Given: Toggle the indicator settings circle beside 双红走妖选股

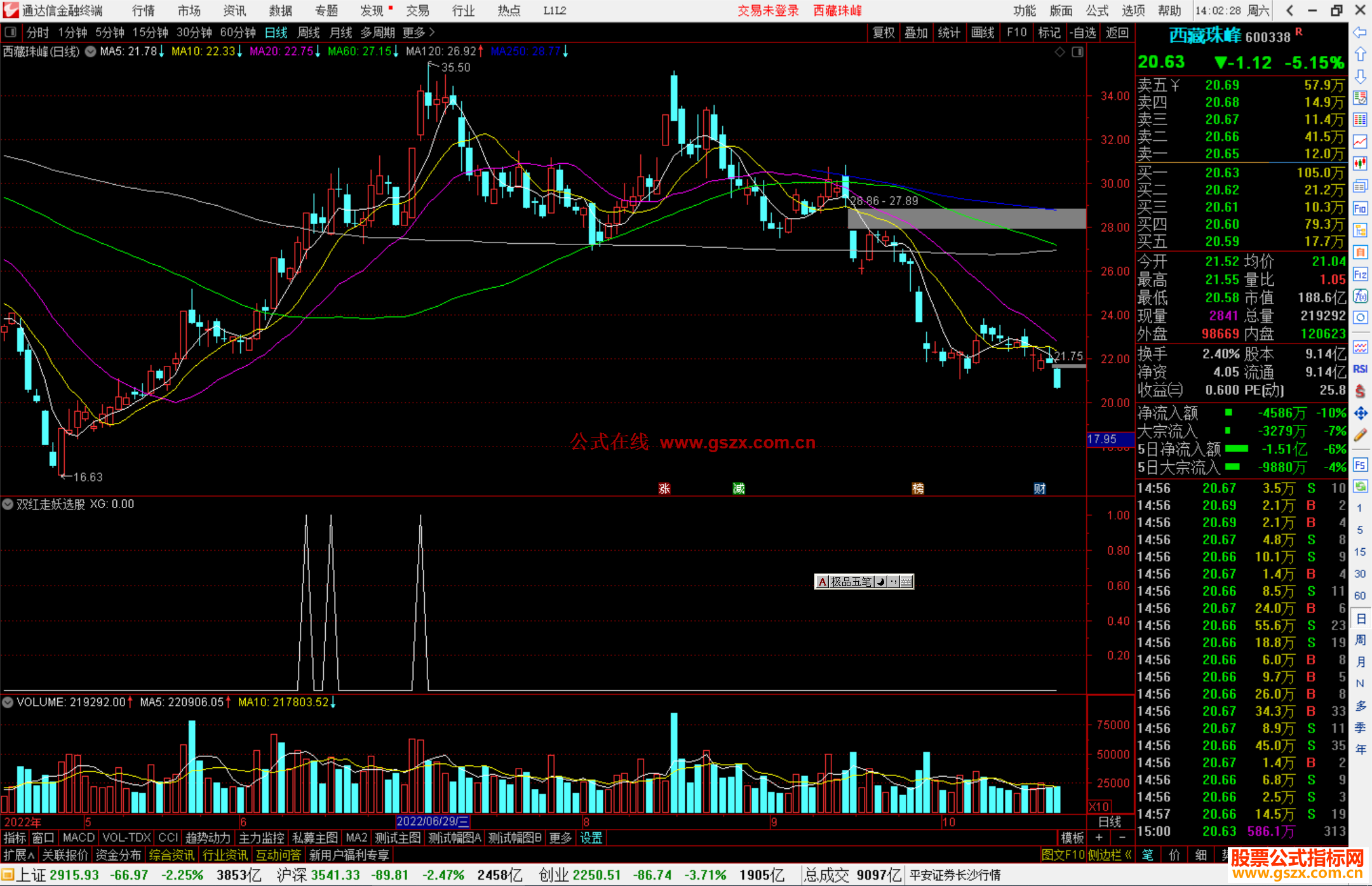Looking at the screenshot, I should [8, 504].
